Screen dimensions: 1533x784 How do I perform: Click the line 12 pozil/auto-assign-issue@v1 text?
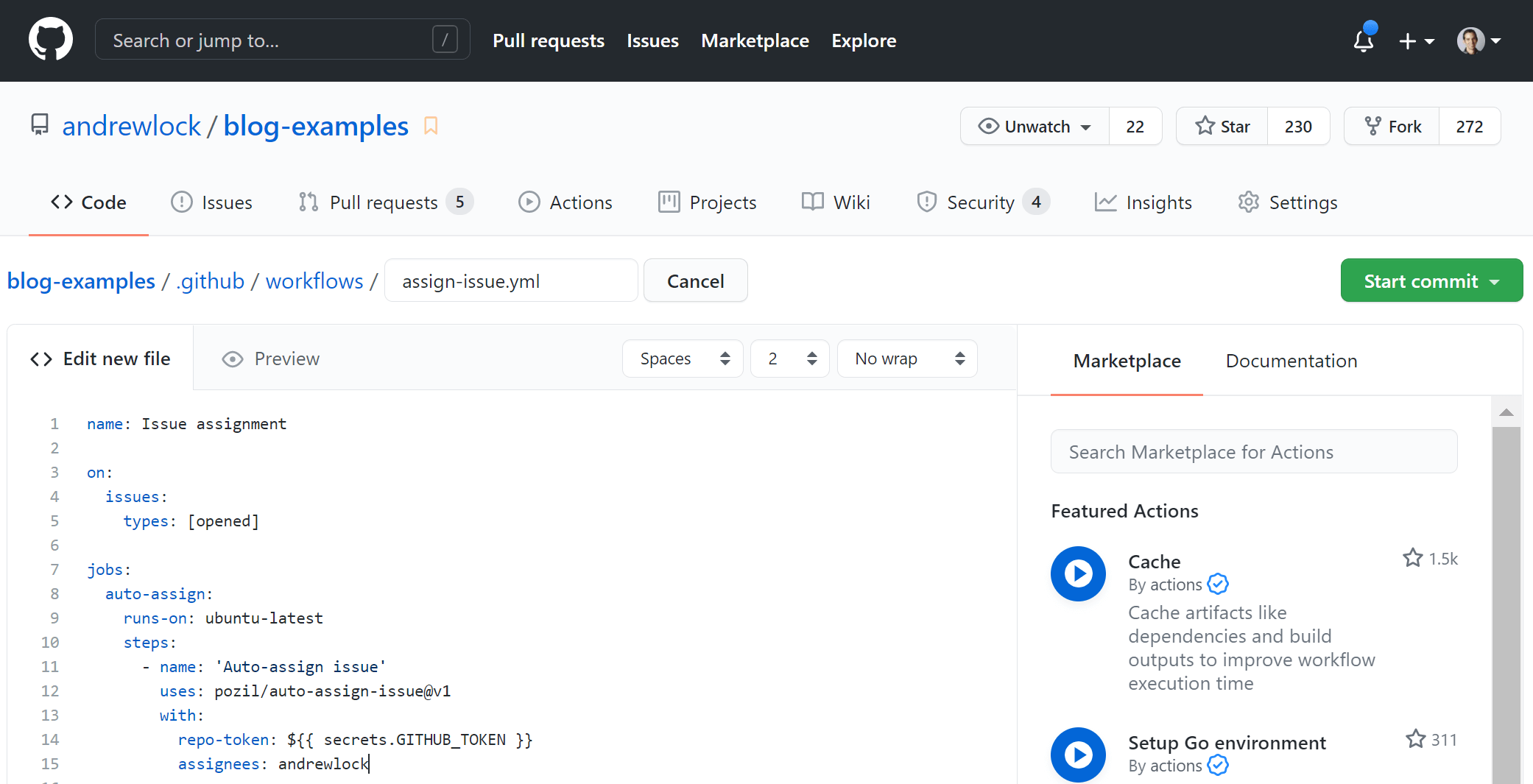(x=332, y=691)
